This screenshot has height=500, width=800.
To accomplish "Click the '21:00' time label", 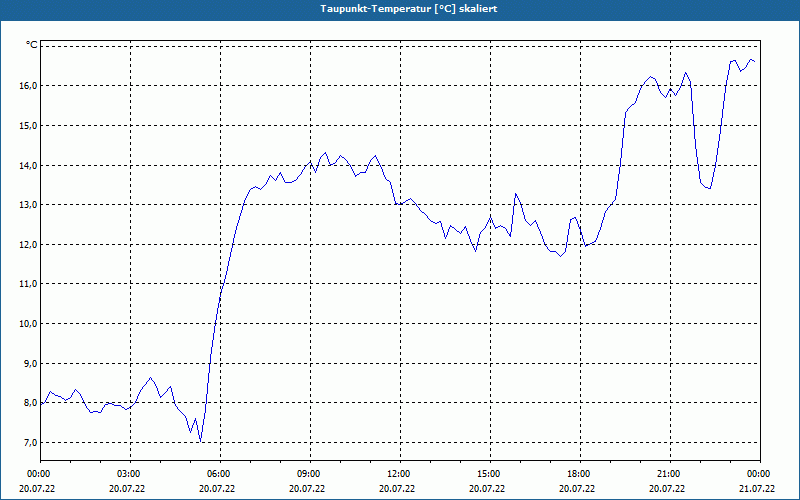I will (x=669, y=474).
